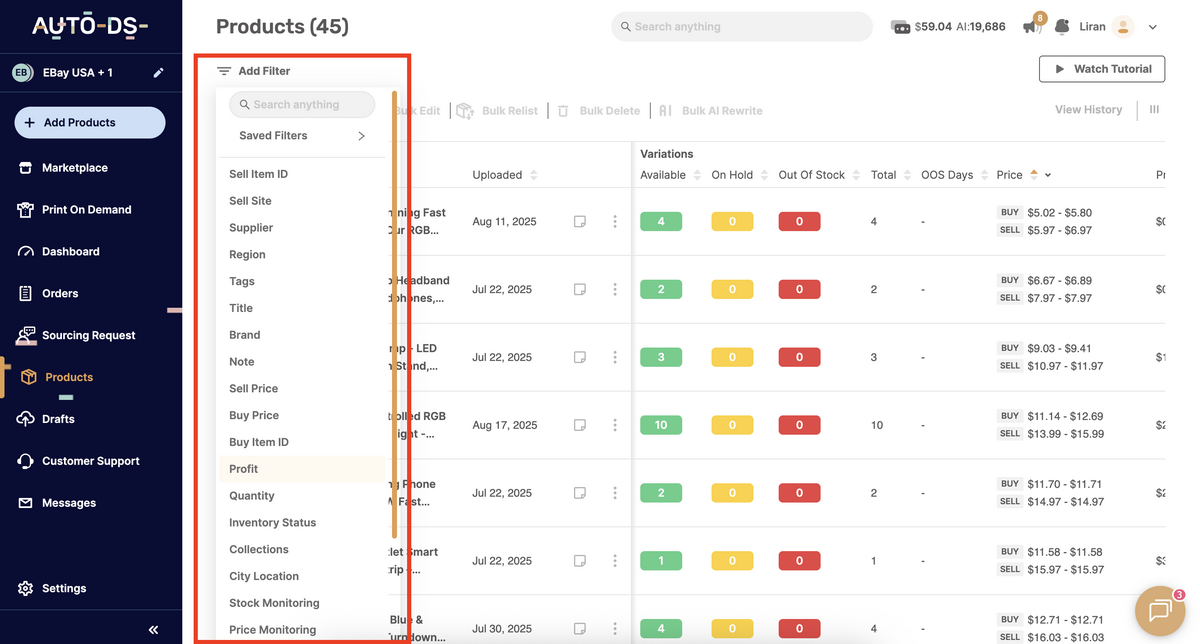Click the View History link
The height and width of the screenshot is (644, 1200).
1088,109
